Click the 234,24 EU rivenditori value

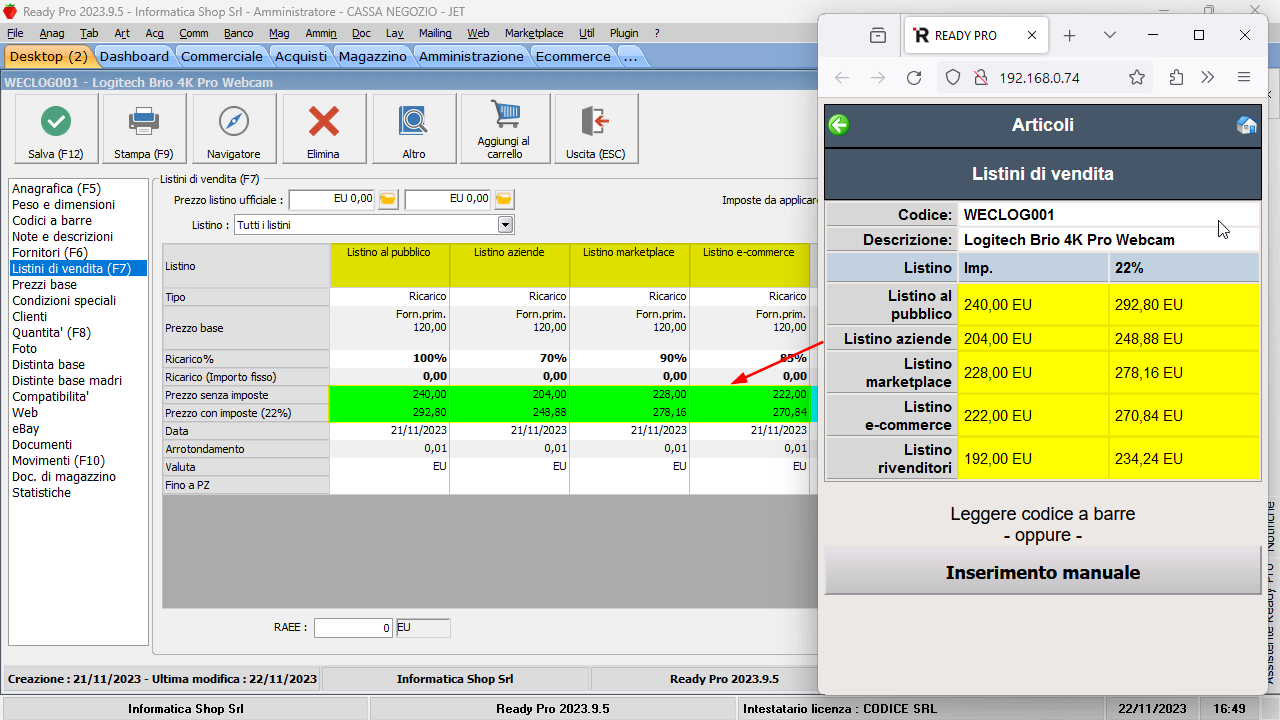(x=1184, y=459)
